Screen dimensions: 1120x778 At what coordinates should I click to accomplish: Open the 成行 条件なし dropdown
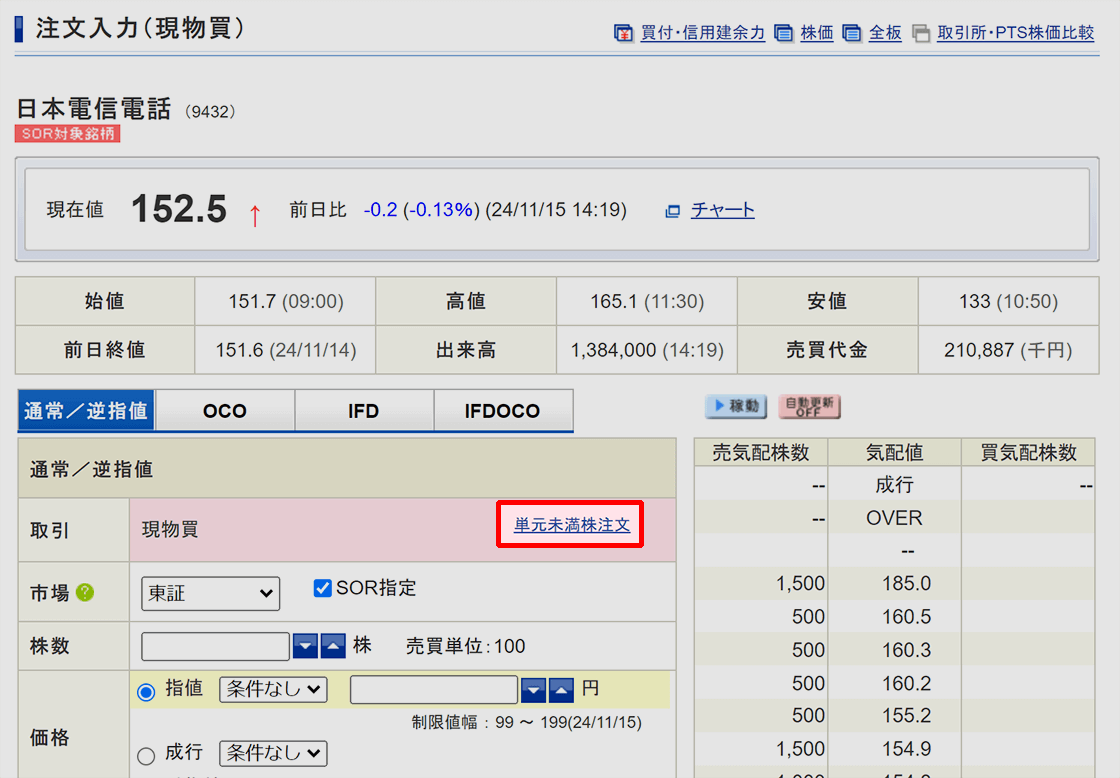273,753
